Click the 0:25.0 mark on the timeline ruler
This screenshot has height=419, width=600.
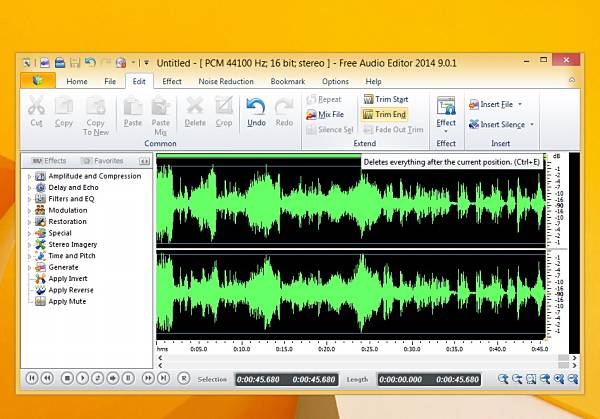(369, 349)
